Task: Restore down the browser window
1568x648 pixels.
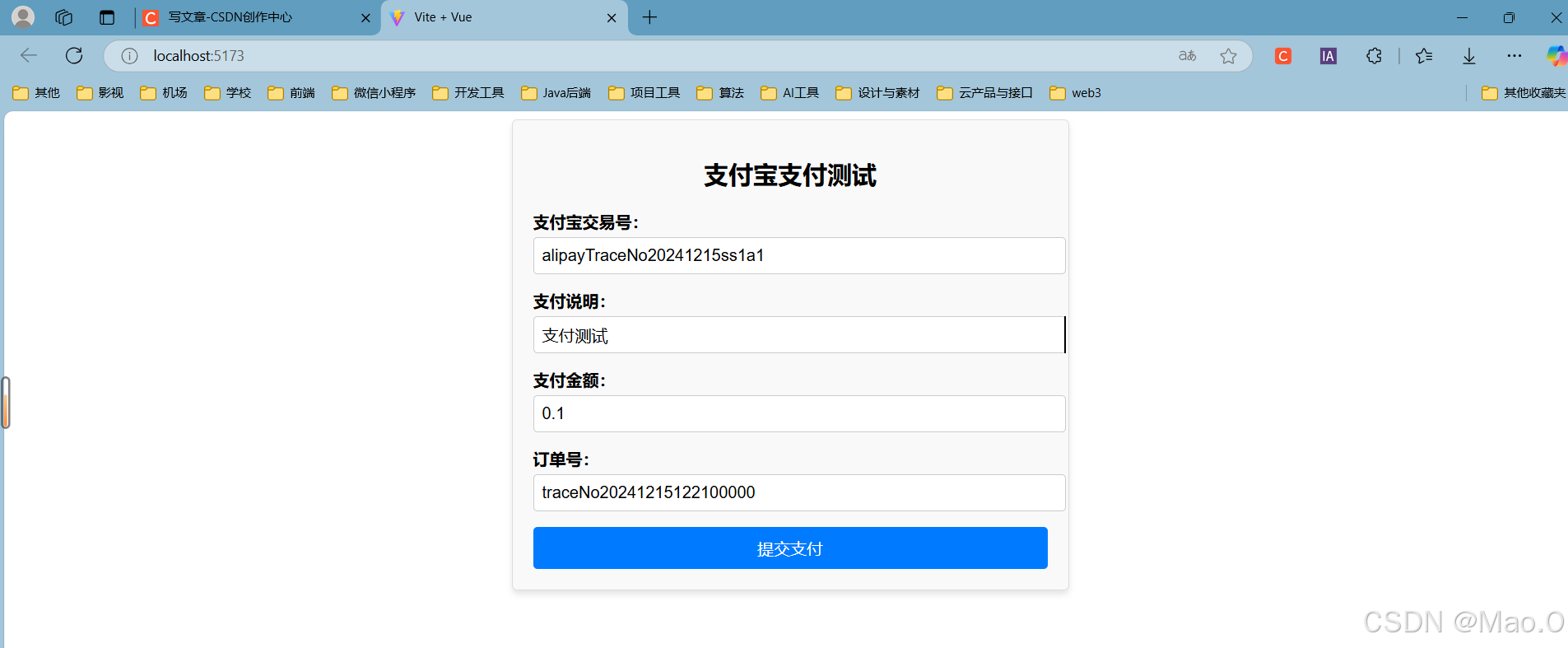Action: pyautogui.click(x=1509, y=17)
